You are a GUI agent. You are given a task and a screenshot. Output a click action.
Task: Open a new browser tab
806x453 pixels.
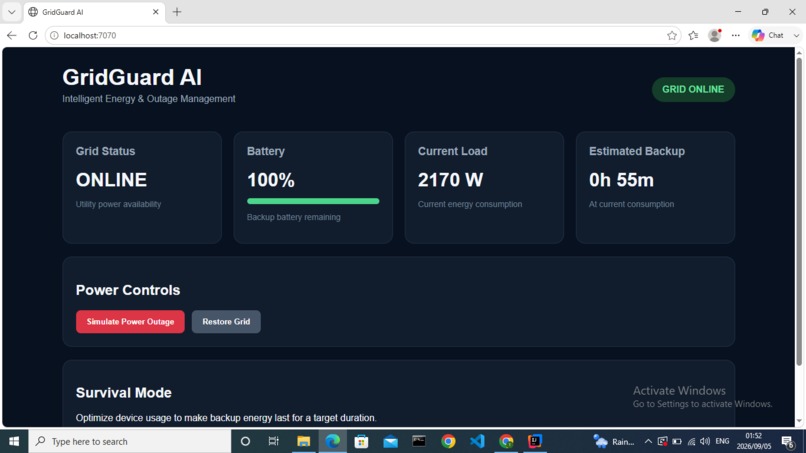tap(177, 12)
